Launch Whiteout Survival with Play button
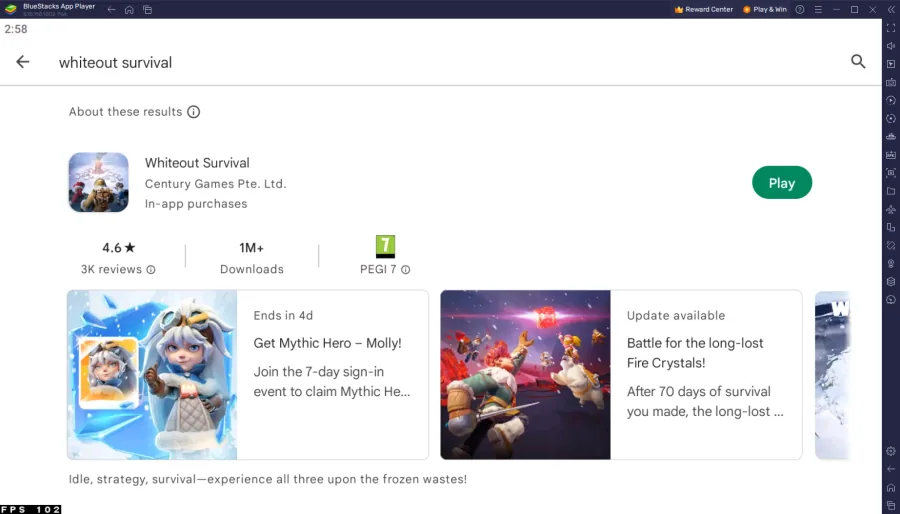Viewport: 900px width, 514px height. pos(782,183)
